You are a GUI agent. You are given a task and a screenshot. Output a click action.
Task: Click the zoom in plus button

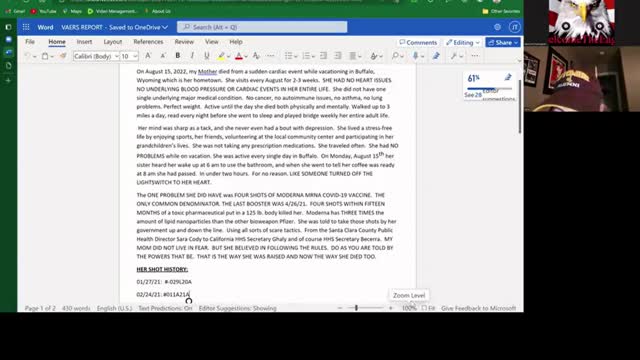point(391,308)
